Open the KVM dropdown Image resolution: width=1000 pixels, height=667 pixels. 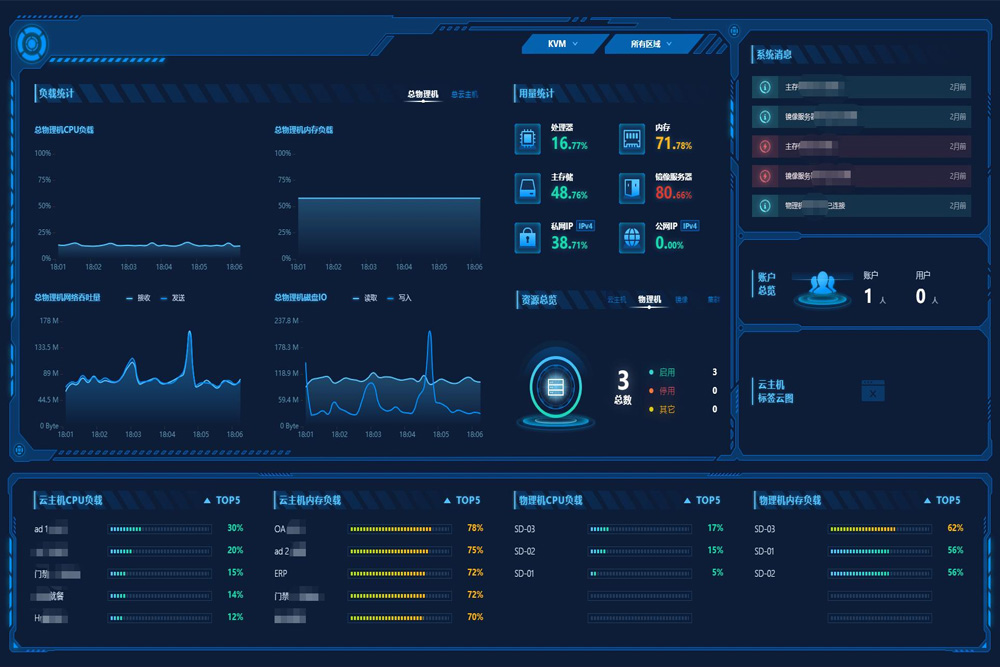[x=563, y=44]
